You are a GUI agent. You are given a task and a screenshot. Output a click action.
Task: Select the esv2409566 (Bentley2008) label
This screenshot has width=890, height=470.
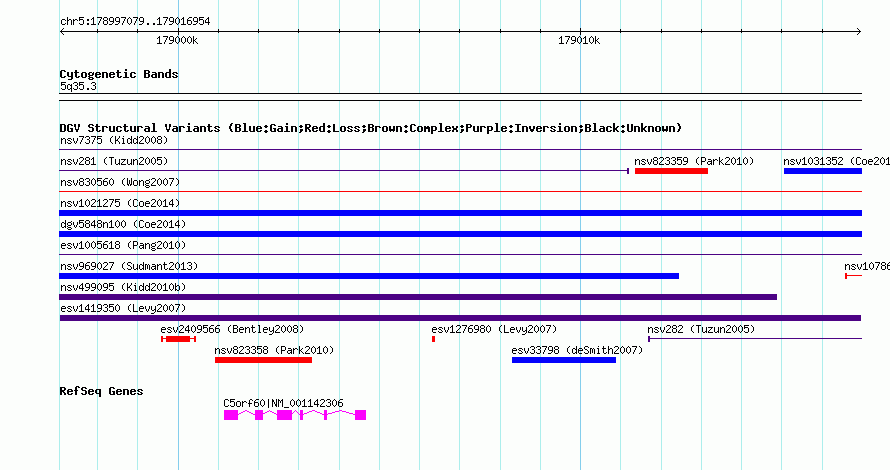tap(232, 329)
